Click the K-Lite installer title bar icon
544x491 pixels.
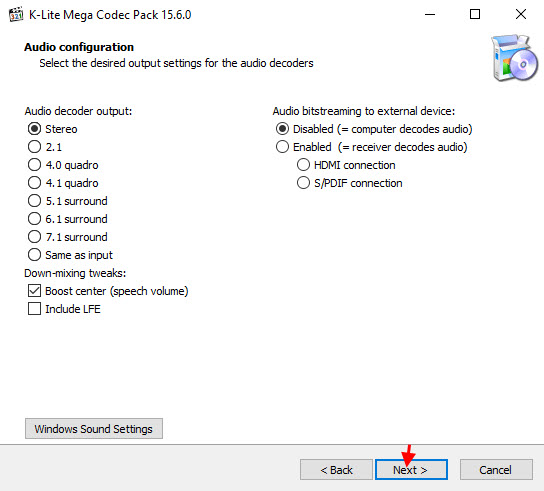click(x=16, y=14)
